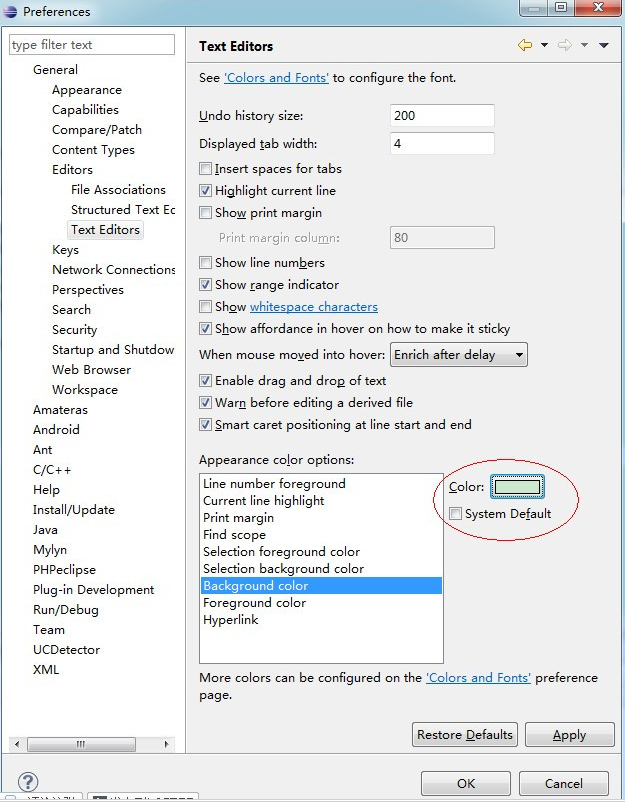
Task: Click the Undo history size field
Action: point(441,116)
